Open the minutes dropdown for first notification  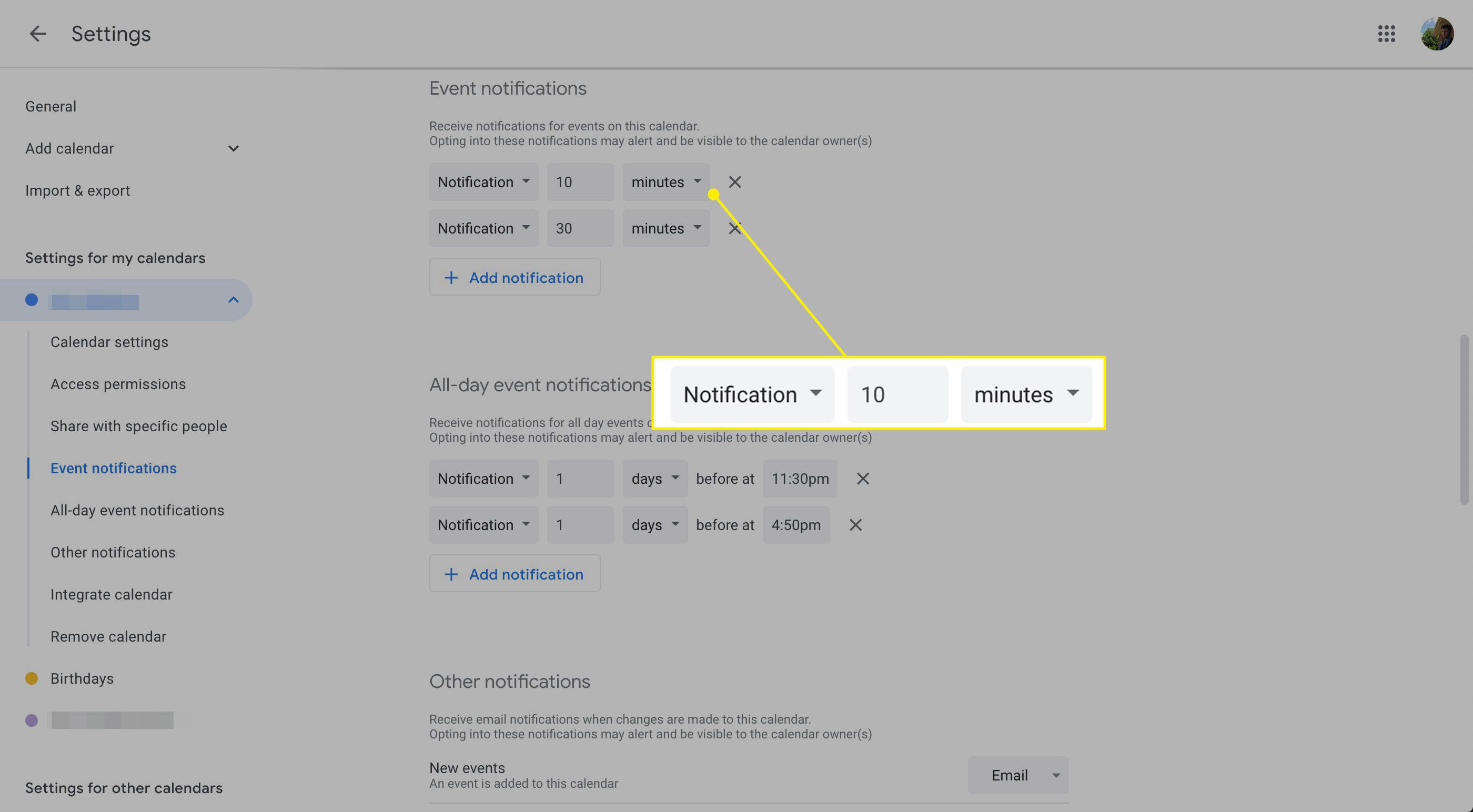coord(666,181)
